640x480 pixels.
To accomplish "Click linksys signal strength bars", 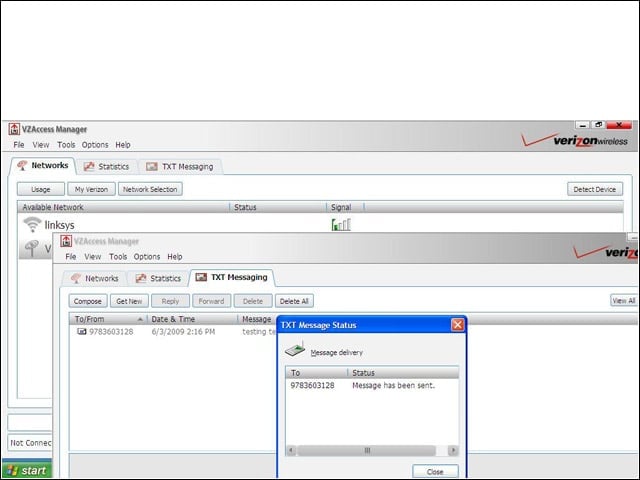I will pos(341,224).
